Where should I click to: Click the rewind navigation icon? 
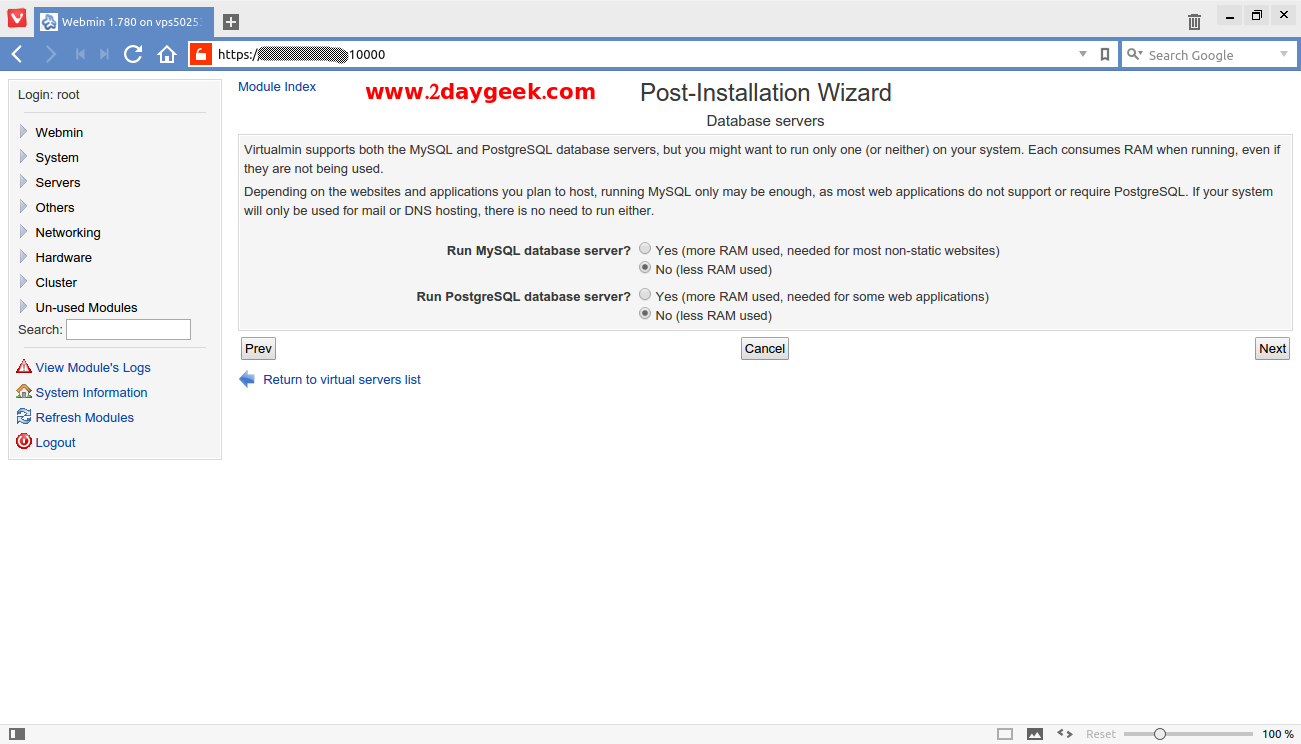click(x=80, y=54)
